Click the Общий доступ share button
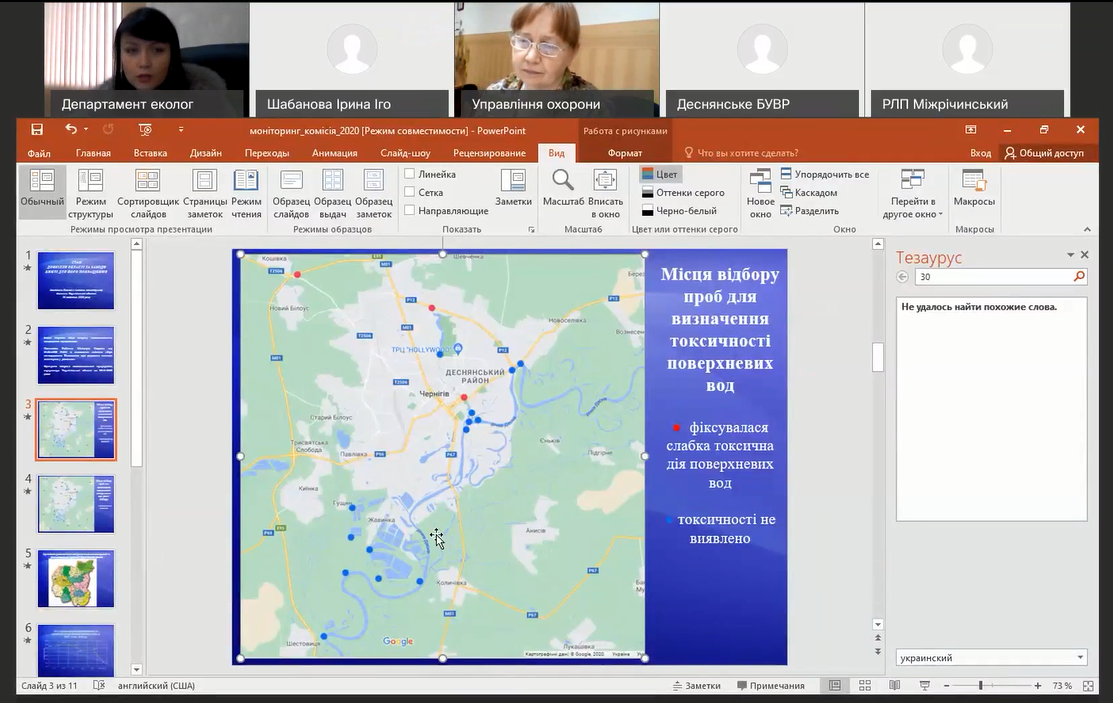This screenshot has height=703, width=1113. tap(1044, 153)
